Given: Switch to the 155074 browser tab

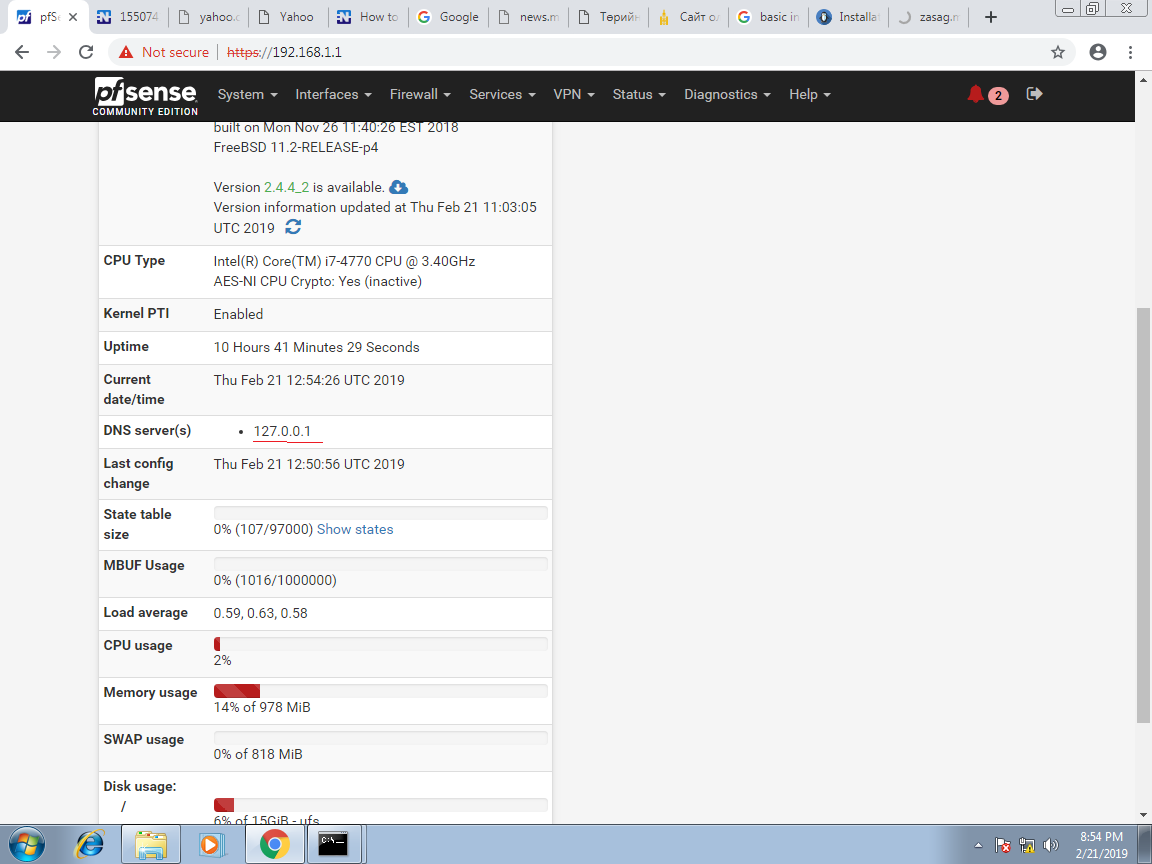Looking at the screenshot, I should coord(128,17).
